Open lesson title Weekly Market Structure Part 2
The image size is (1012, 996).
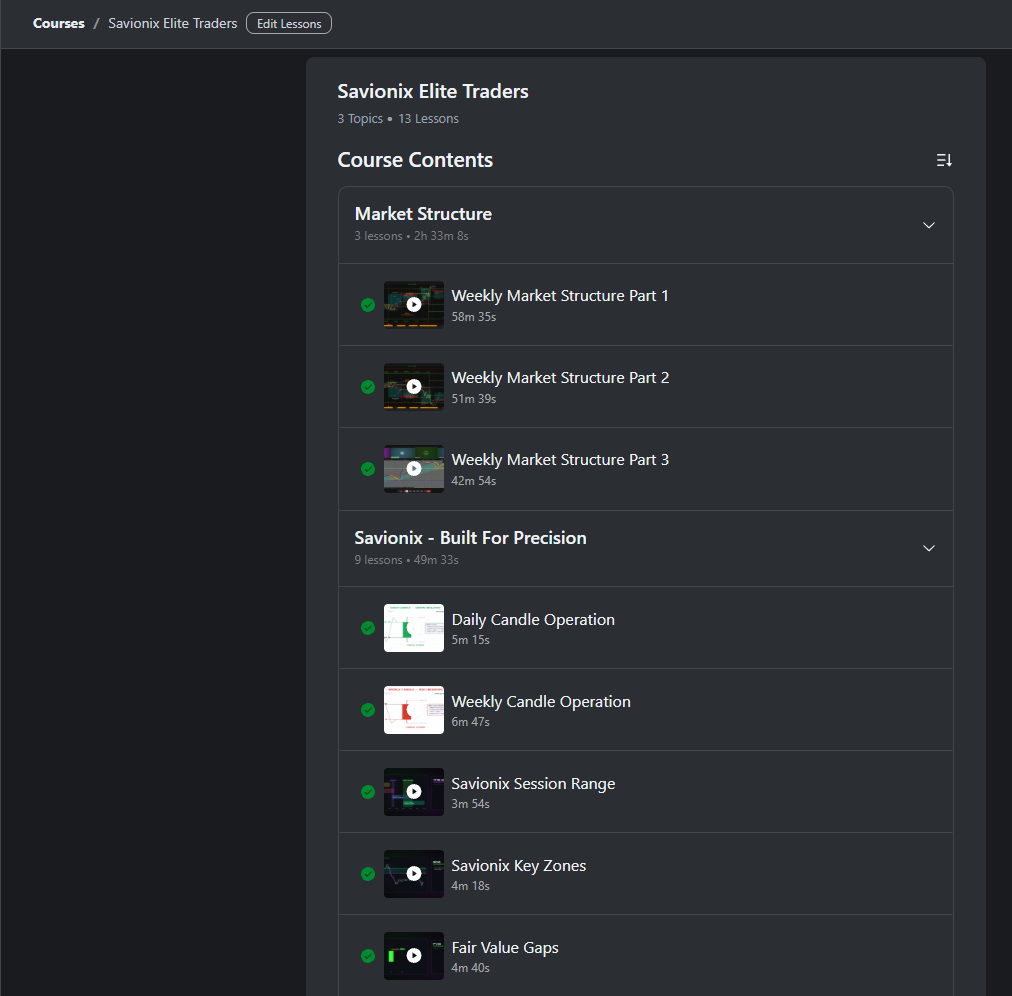coord(560,378)
